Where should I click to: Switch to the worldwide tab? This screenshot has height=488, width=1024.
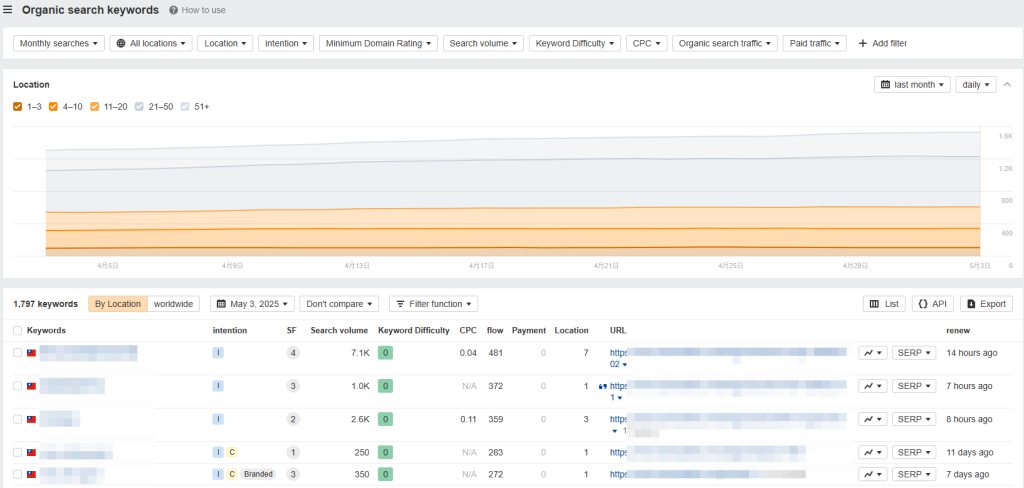pyautogui.click(x=174, y=304)
